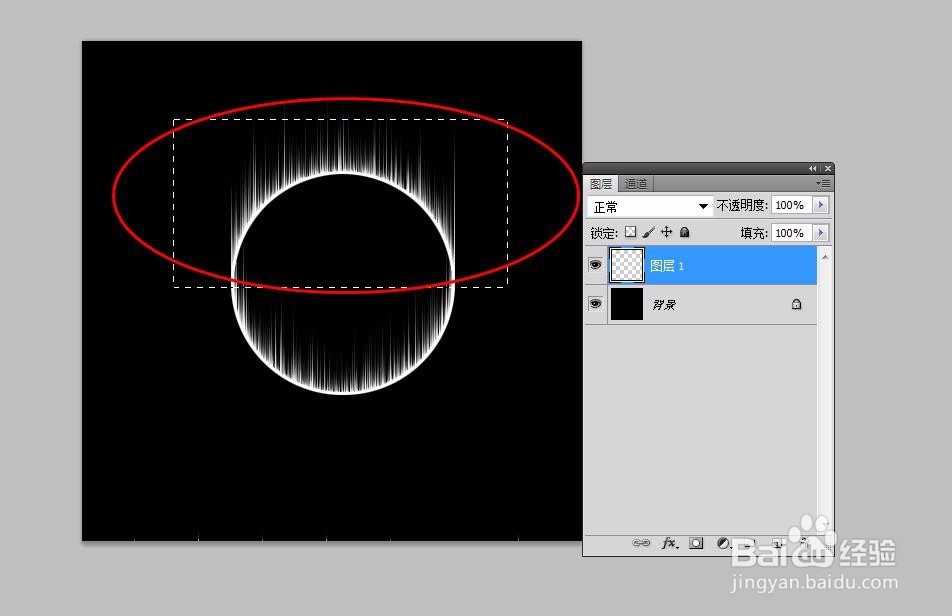Click the 背景 layer name
Screen dimensions: 952x616
tap(664, 305)
